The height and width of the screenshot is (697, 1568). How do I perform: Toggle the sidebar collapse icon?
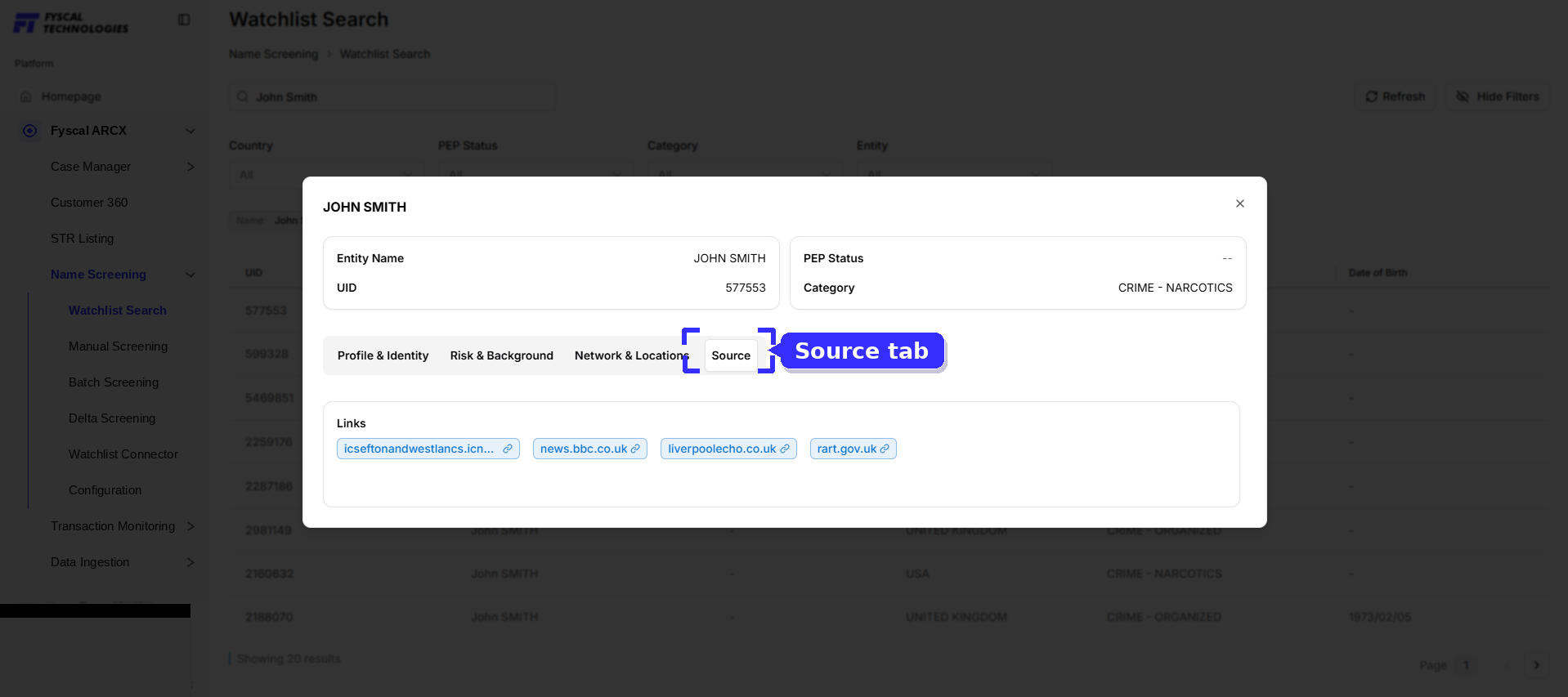(184, 20)
